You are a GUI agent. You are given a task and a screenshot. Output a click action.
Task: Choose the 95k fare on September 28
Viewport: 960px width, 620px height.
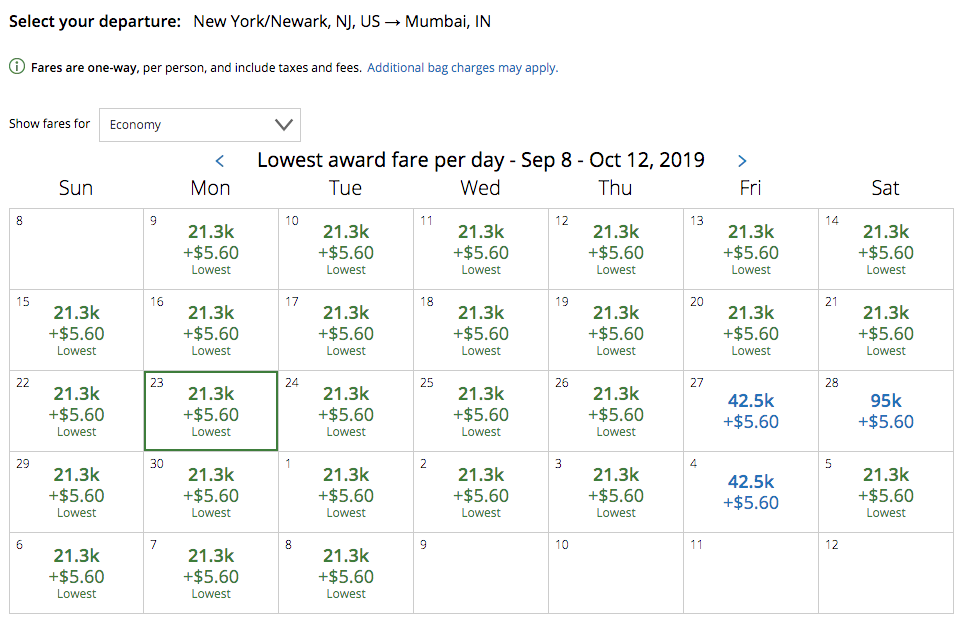(x=885, y=411)
